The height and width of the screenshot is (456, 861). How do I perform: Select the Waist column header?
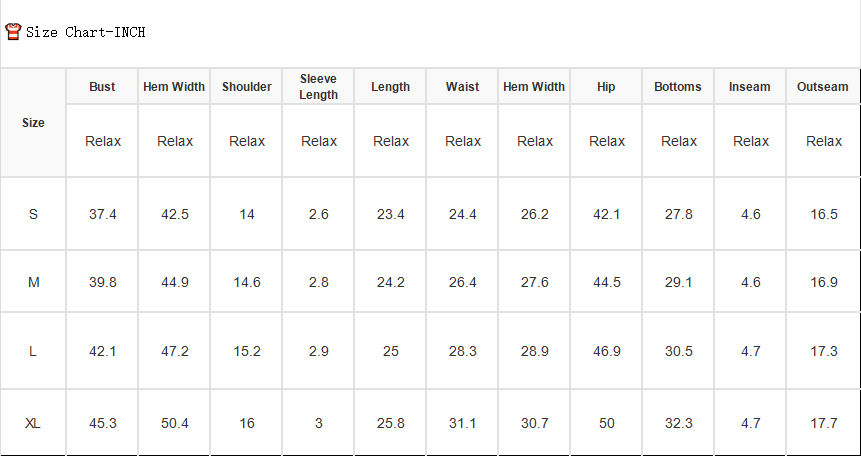click(x=462, y=87)
